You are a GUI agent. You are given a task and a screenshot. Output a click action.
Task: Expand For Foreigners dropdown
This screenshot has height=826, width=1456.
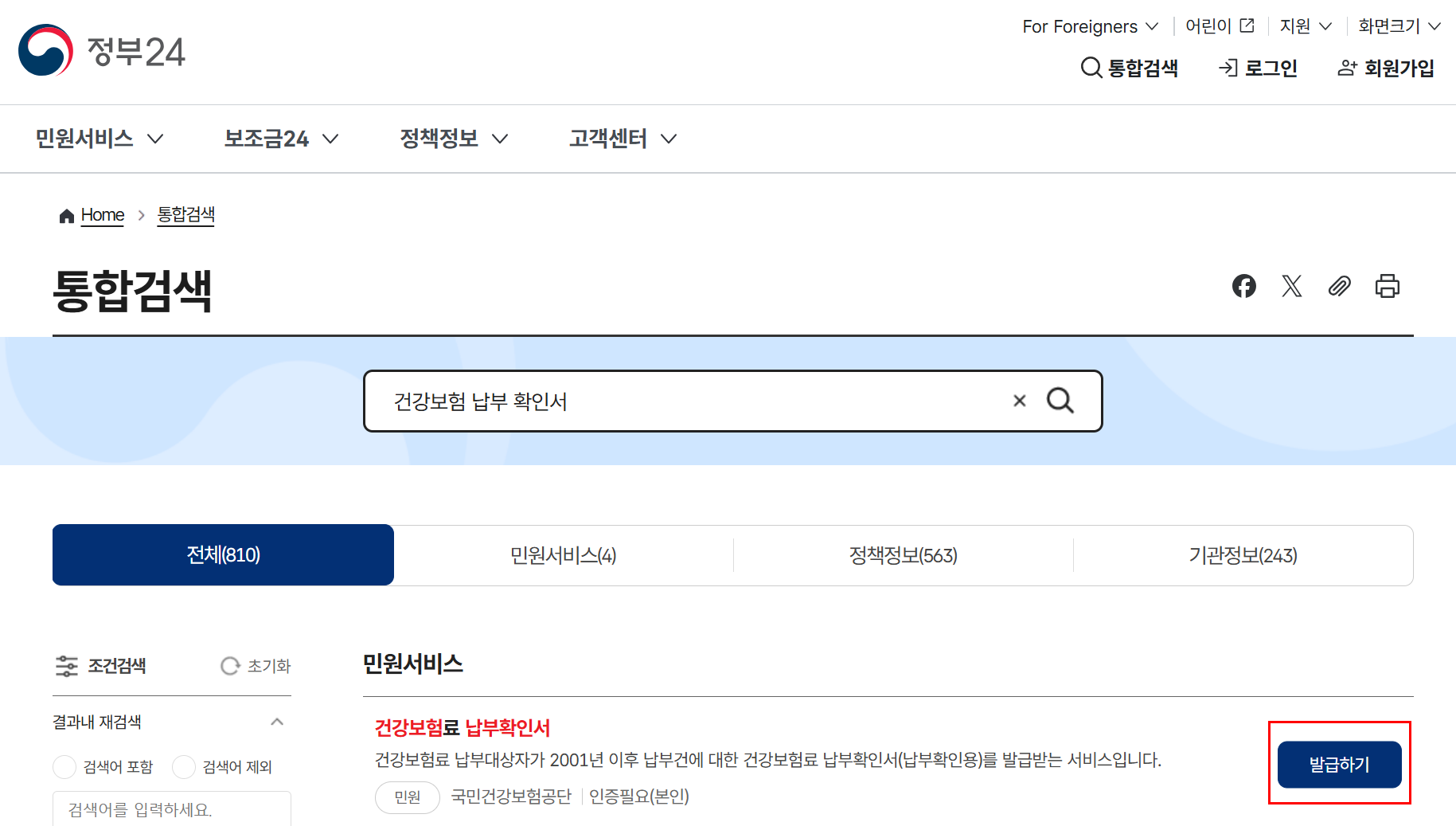pos(1090,26)
